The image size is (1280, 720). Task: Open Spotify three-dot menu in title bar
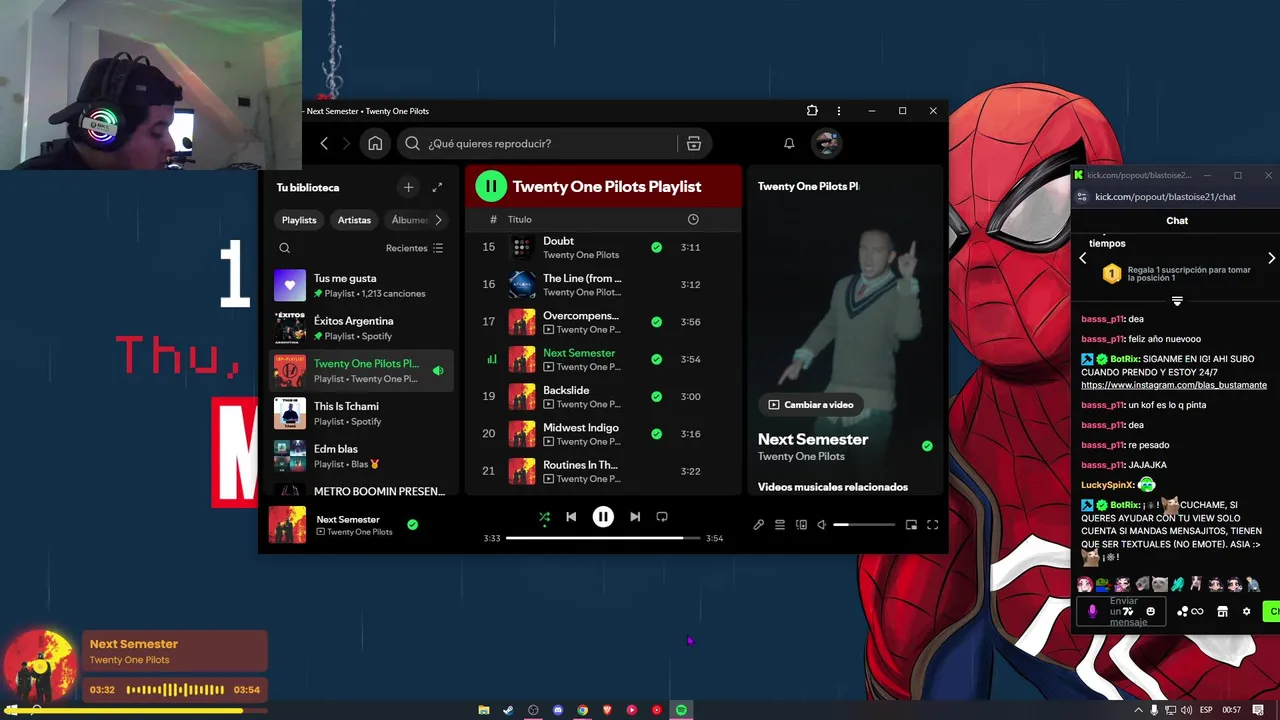pyautogui.click(x=839, y=111)
